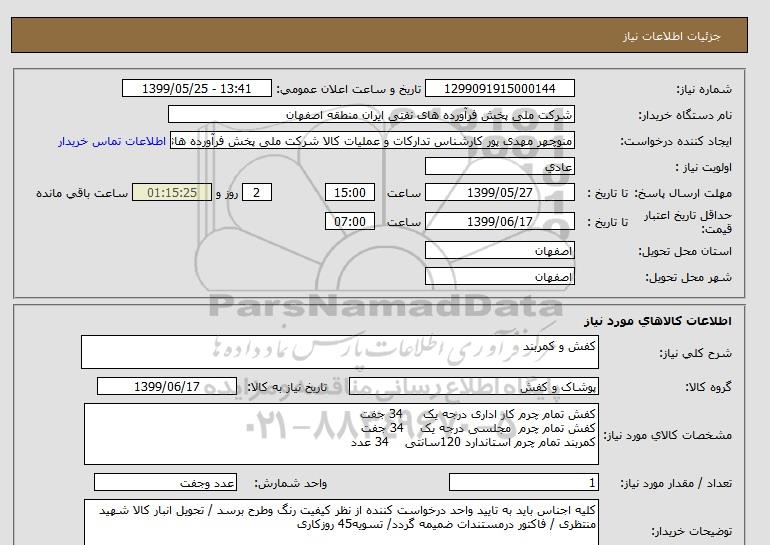This screenshot has width=770, height=545.
Task: Click the label شرح کلی نیاز
Action: (695, 353)
